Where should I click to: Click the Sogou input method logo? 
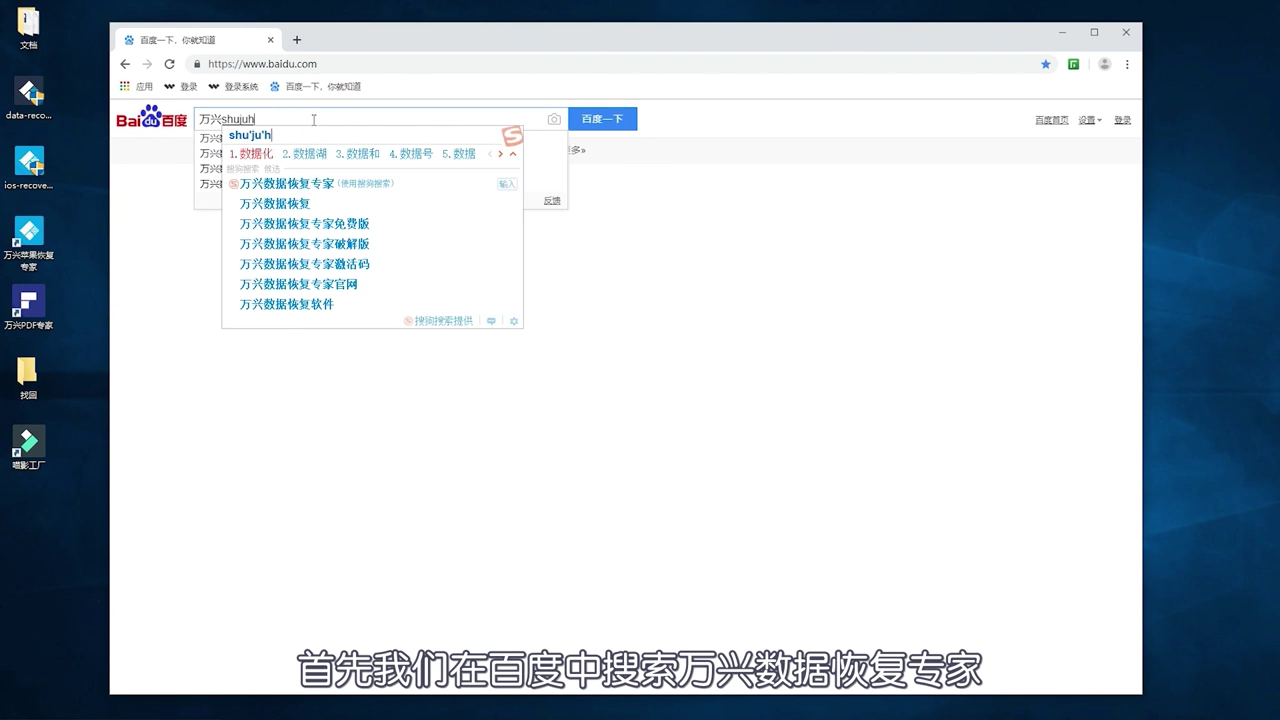point(512,136)
